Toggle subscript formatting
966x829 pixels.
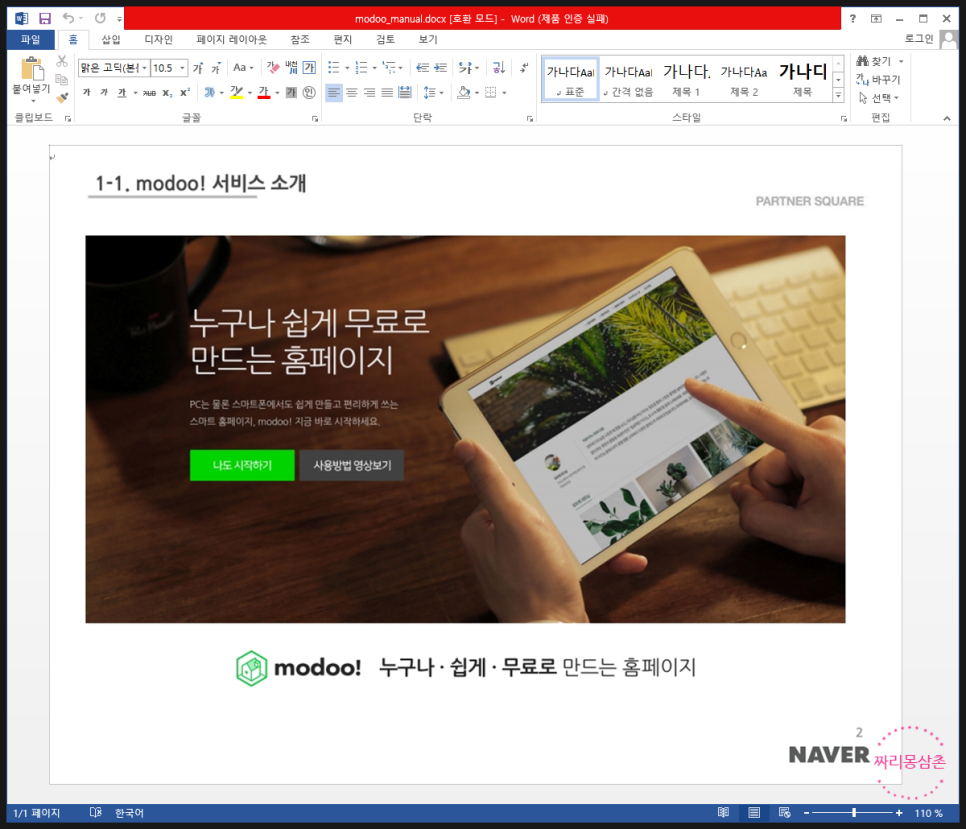click(167, 93)
